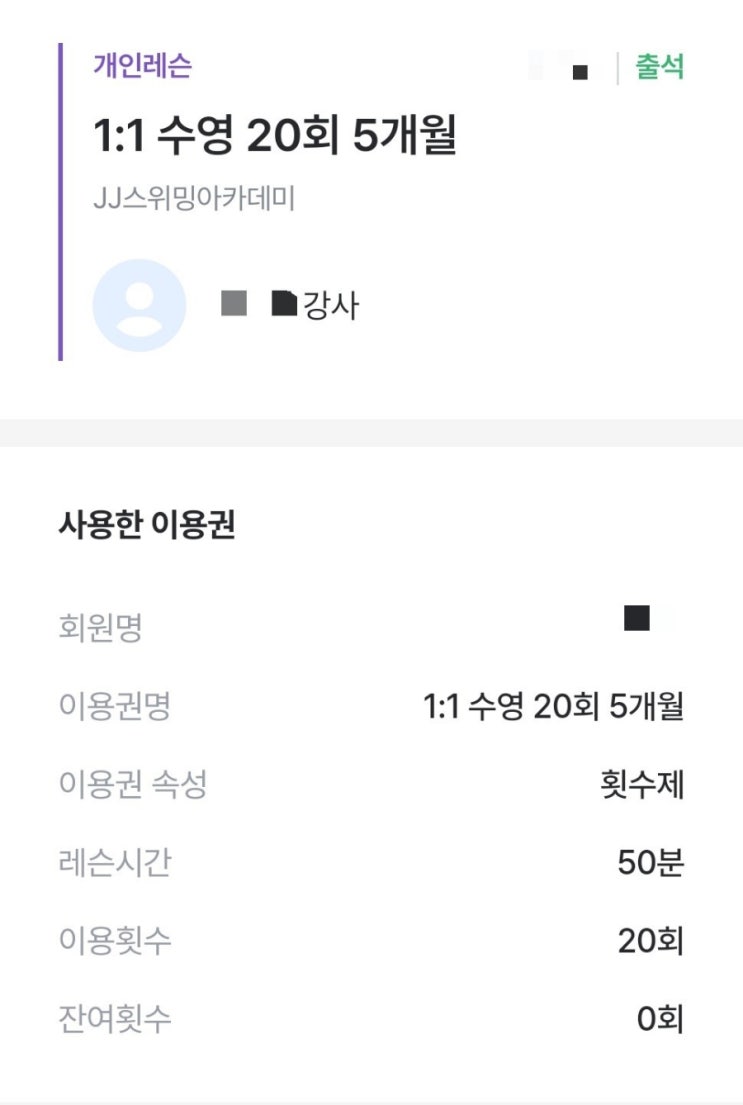743x1105 pixels.
Task: Select the 회원명 row label
Action: (100, 626)
